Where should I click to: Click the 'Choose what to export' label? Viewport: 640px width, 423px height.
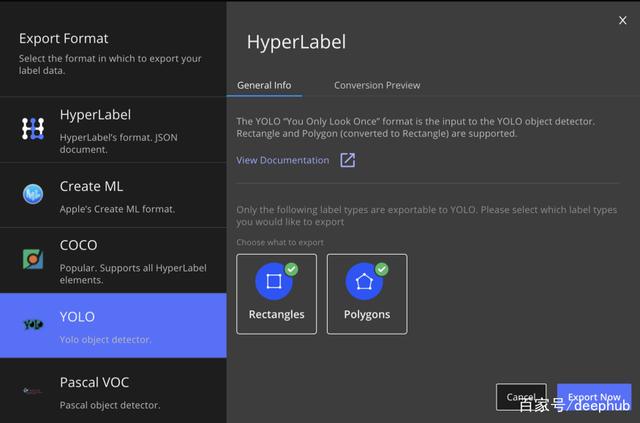[x=280, y=243]
